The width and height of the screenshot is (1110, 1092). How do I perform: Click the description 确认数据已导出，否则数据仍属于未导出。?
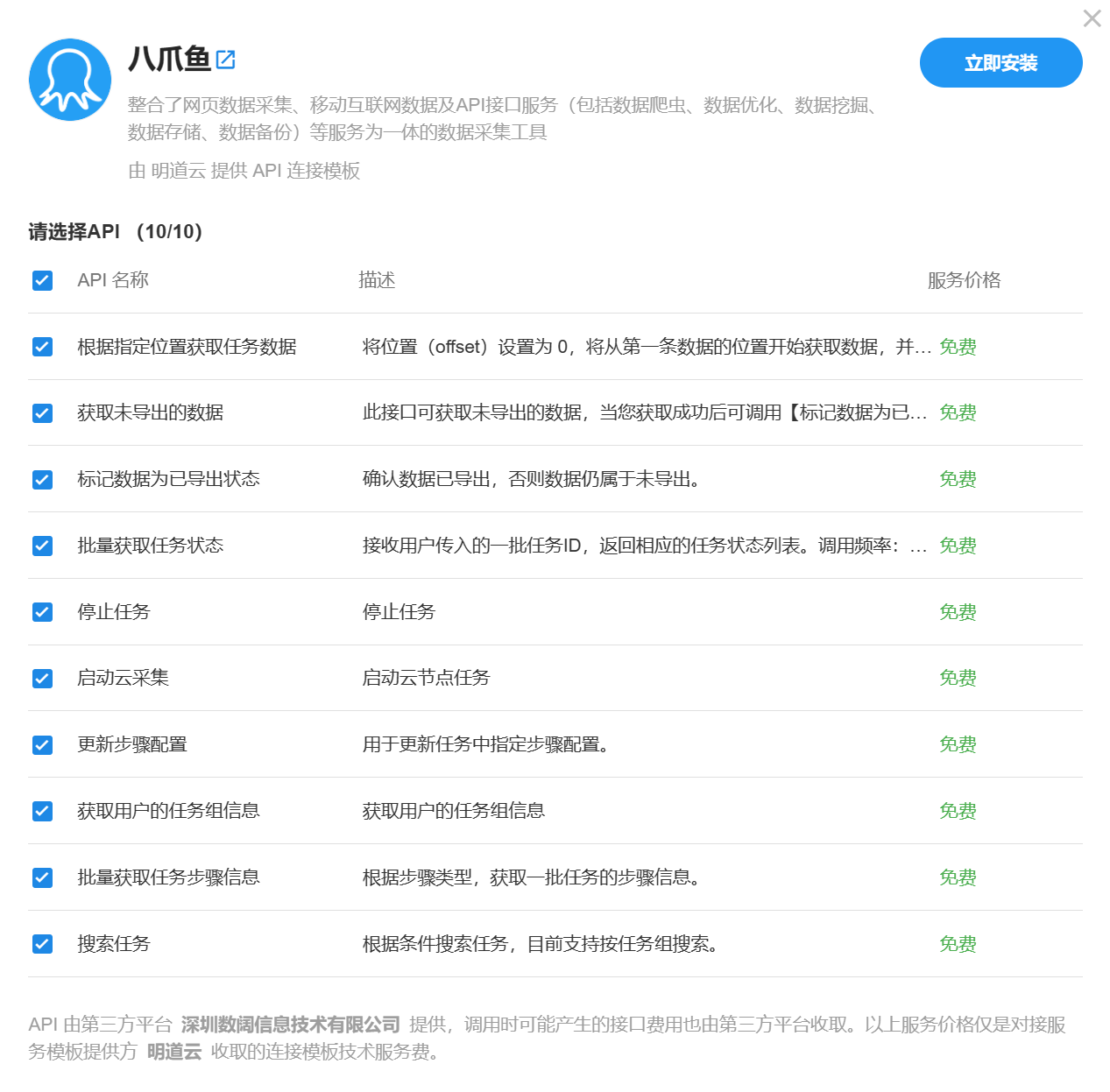pos(532,479)
